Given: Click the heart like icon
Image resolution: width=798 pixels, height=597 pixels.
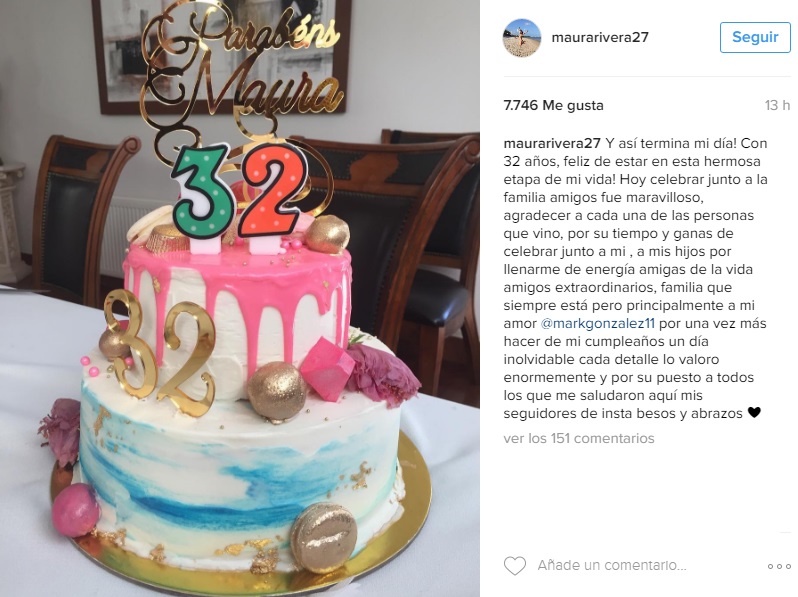Looking at the screenshot, I should click(515, 565).
